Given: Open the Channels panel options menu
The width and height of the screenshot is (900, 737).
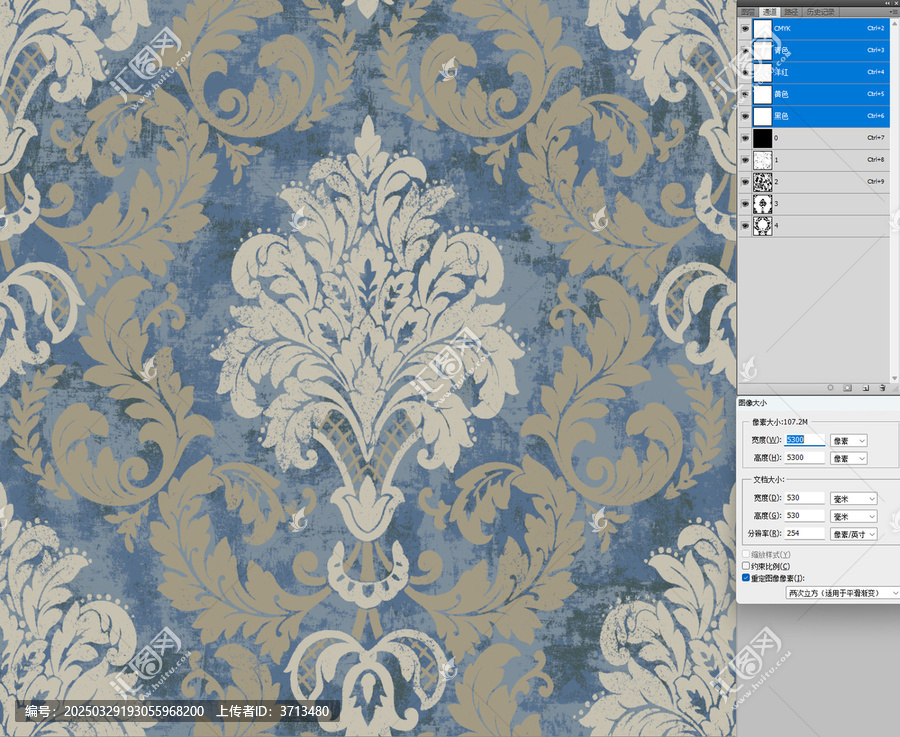Looking at the screenshot, I should [x=894, y=12].
